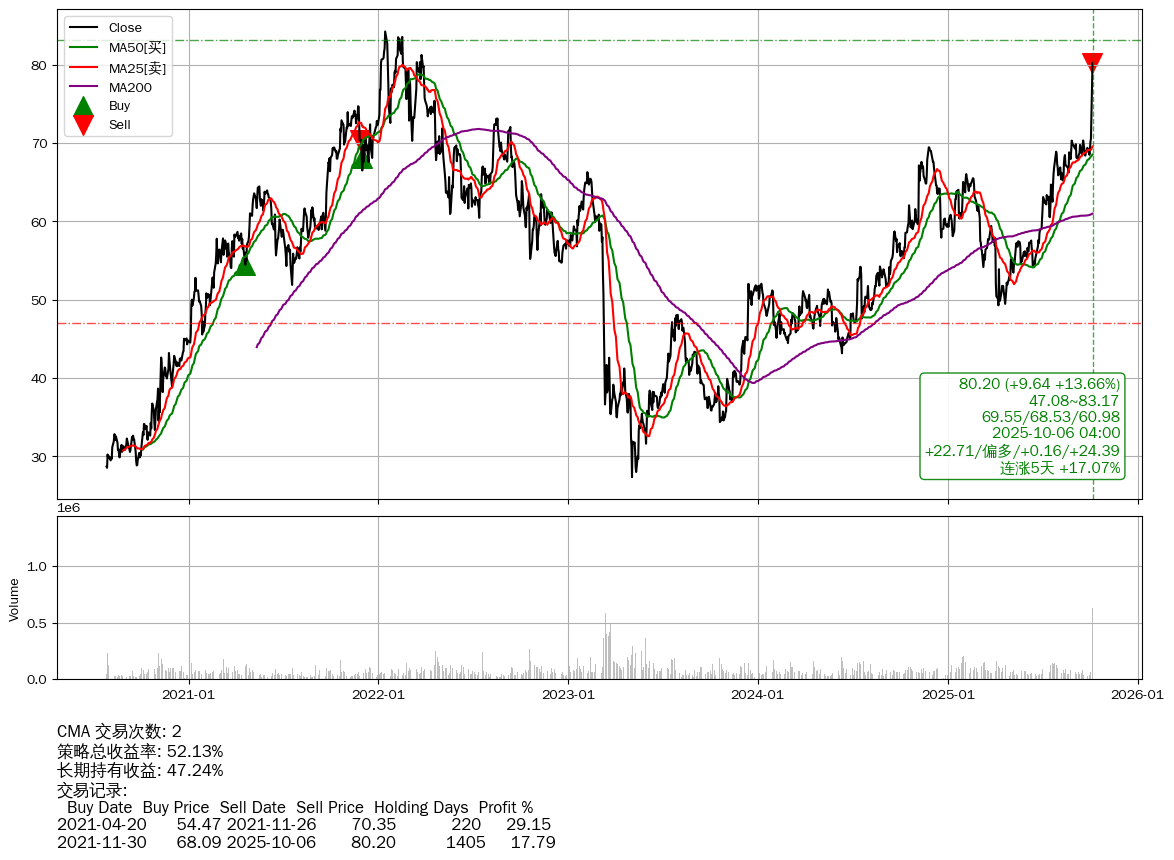
Task: Click the 2024-01 x-axis date label
Action: point(758,695)
